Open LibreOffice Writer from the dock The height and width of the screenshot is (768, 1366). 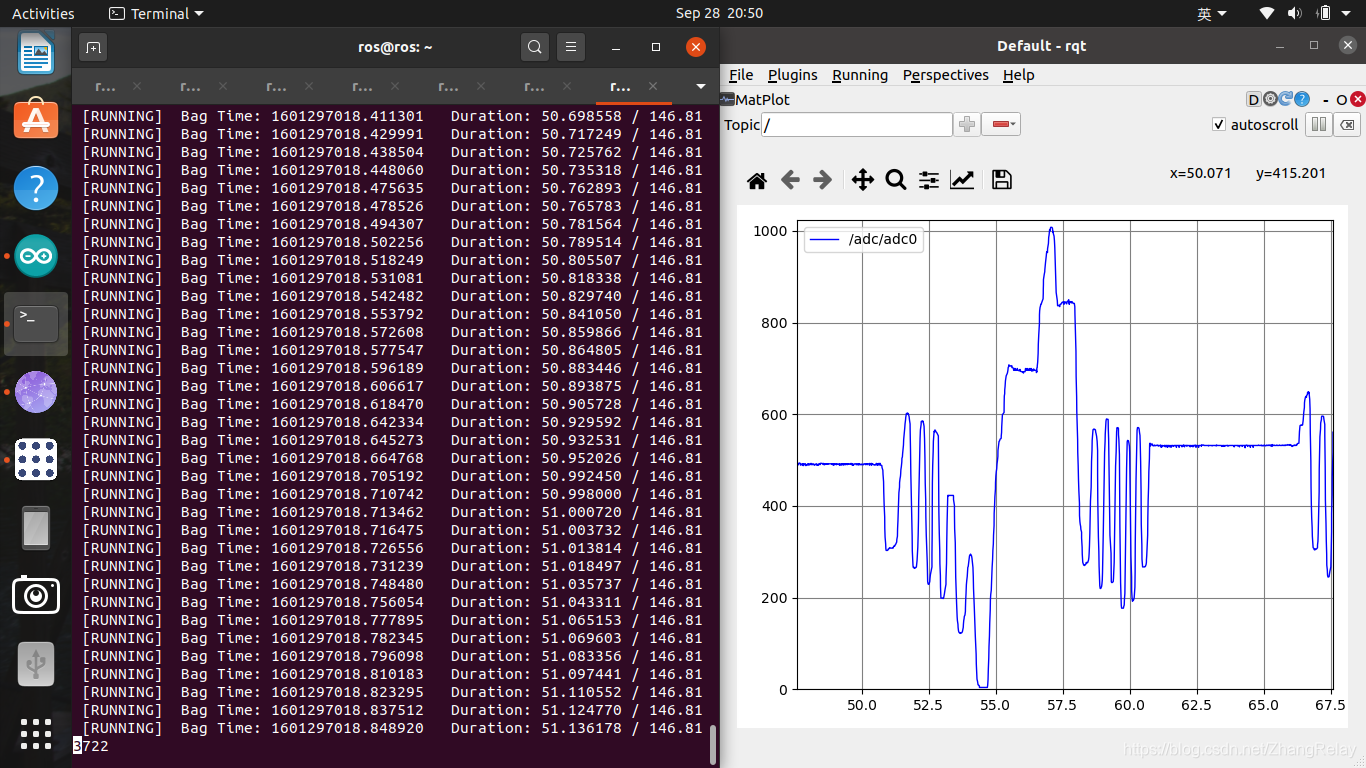click(36, 53)
